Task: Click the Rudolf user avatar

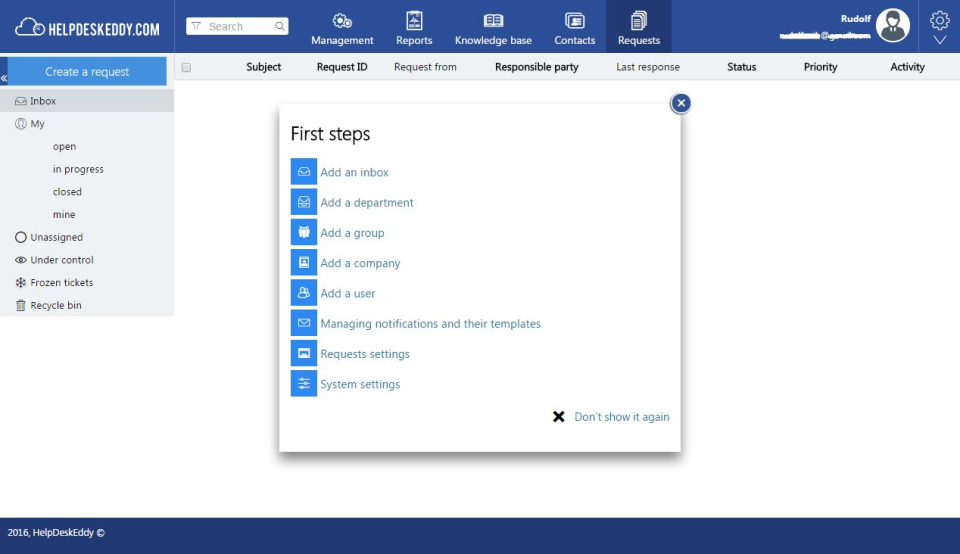Action: coord(892,25)
